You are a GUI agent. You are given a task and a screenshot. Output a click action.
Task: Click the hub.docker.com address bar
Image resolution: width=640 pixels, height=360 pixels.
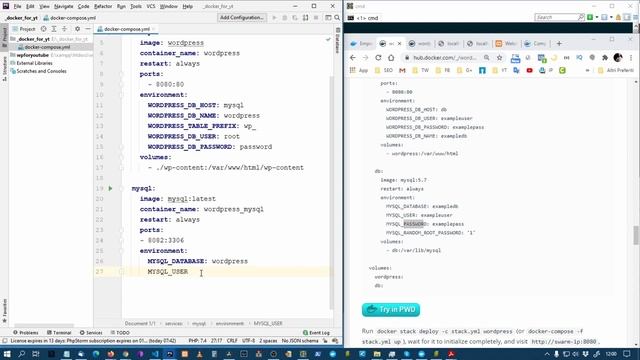pos(445,58)
